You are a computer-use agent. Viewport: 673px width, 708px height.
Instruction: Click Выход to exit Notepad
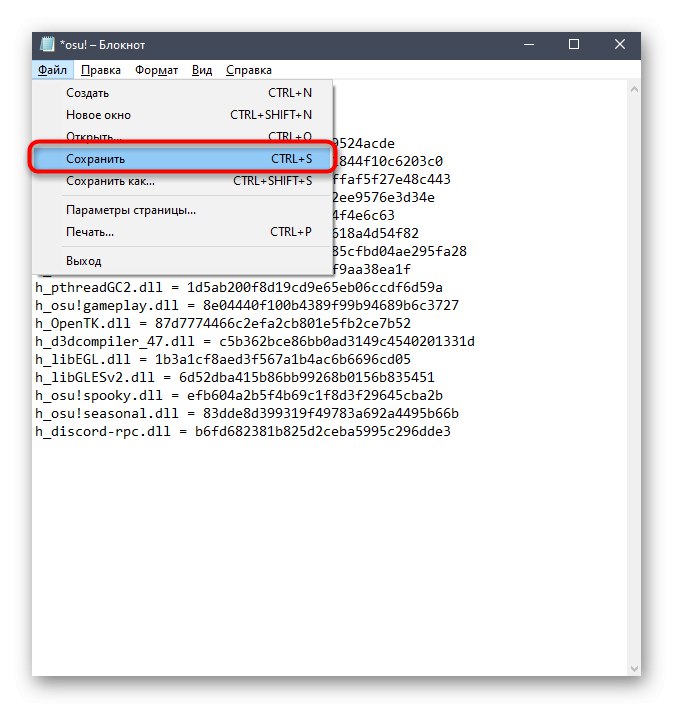[x=182, y=261]
